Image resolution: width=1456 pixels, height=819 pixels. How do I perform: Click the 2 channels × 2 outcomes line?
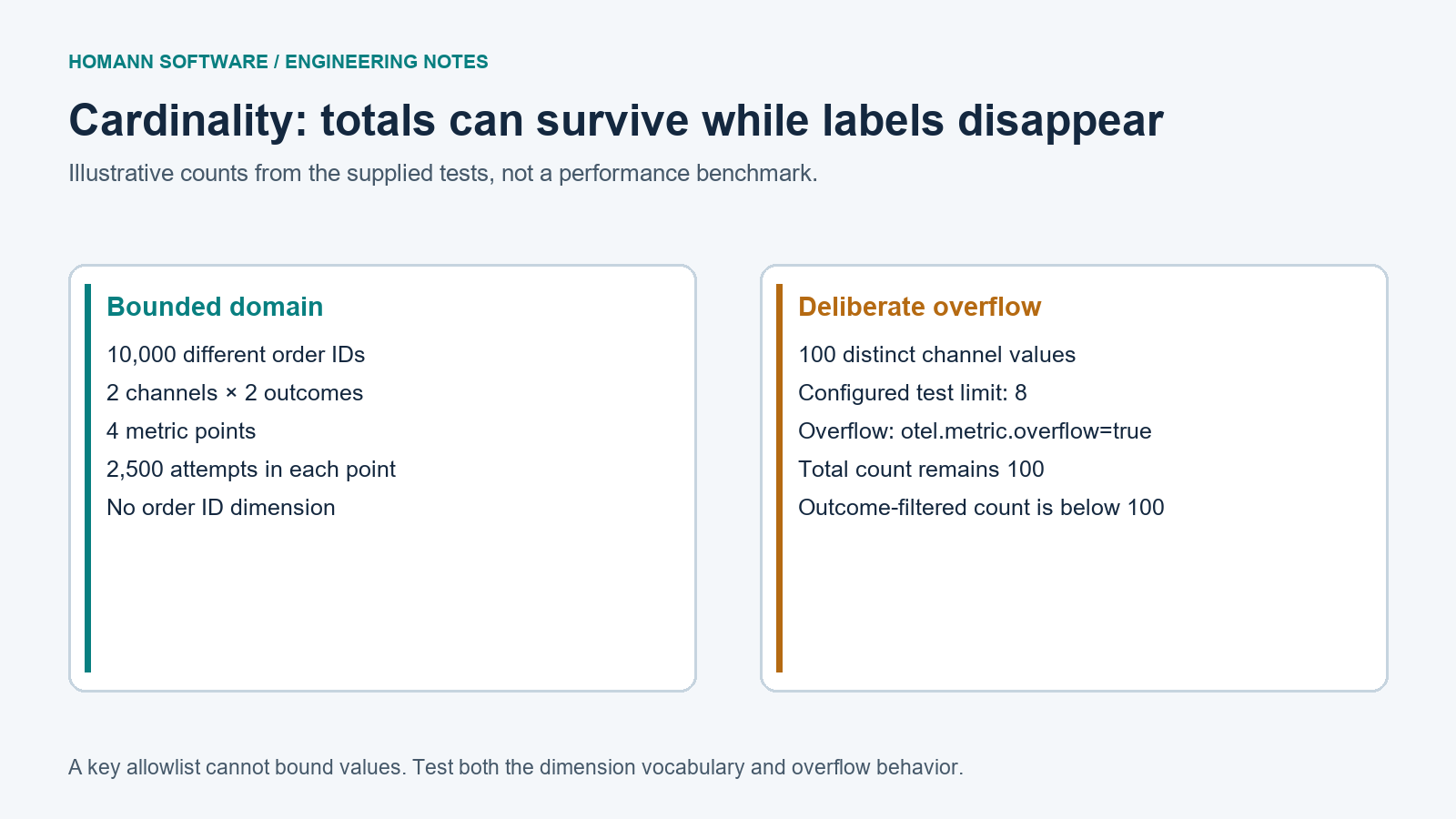[x=235, y=392]
